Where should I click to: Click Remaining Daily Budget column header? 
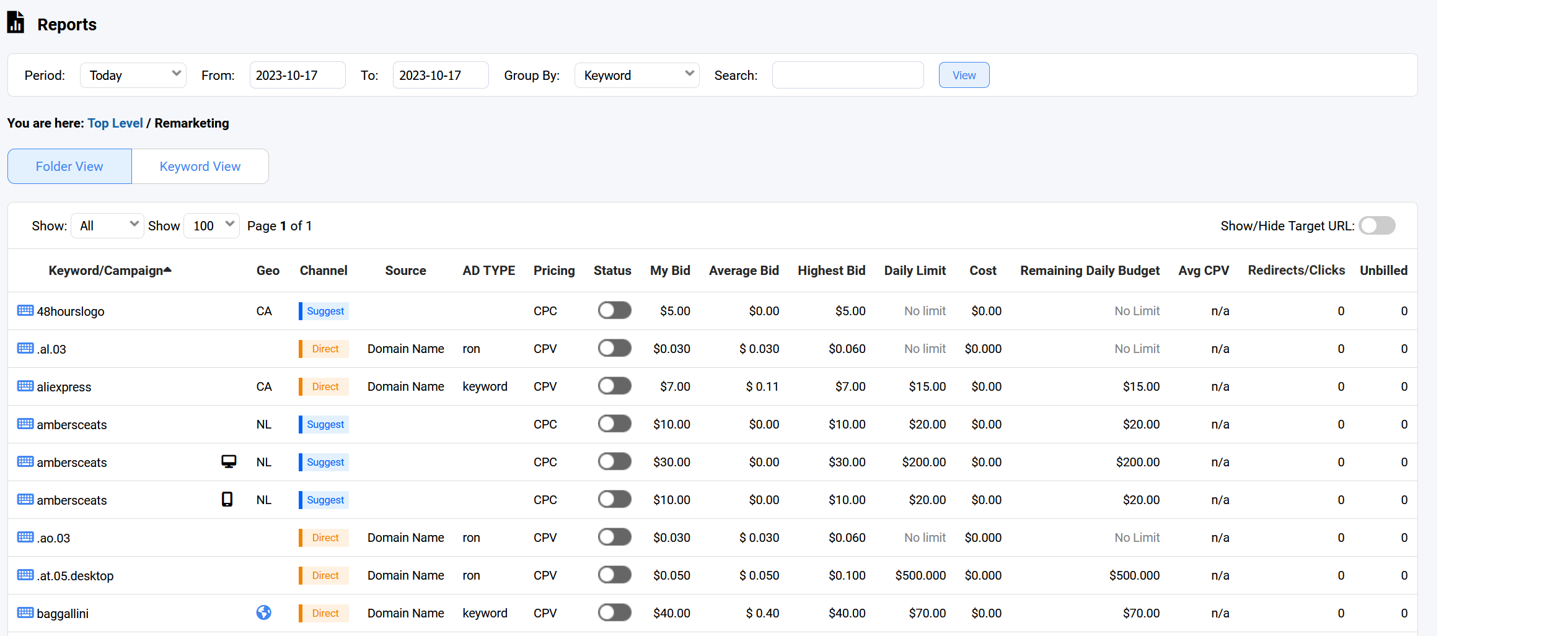point(1090,271)
